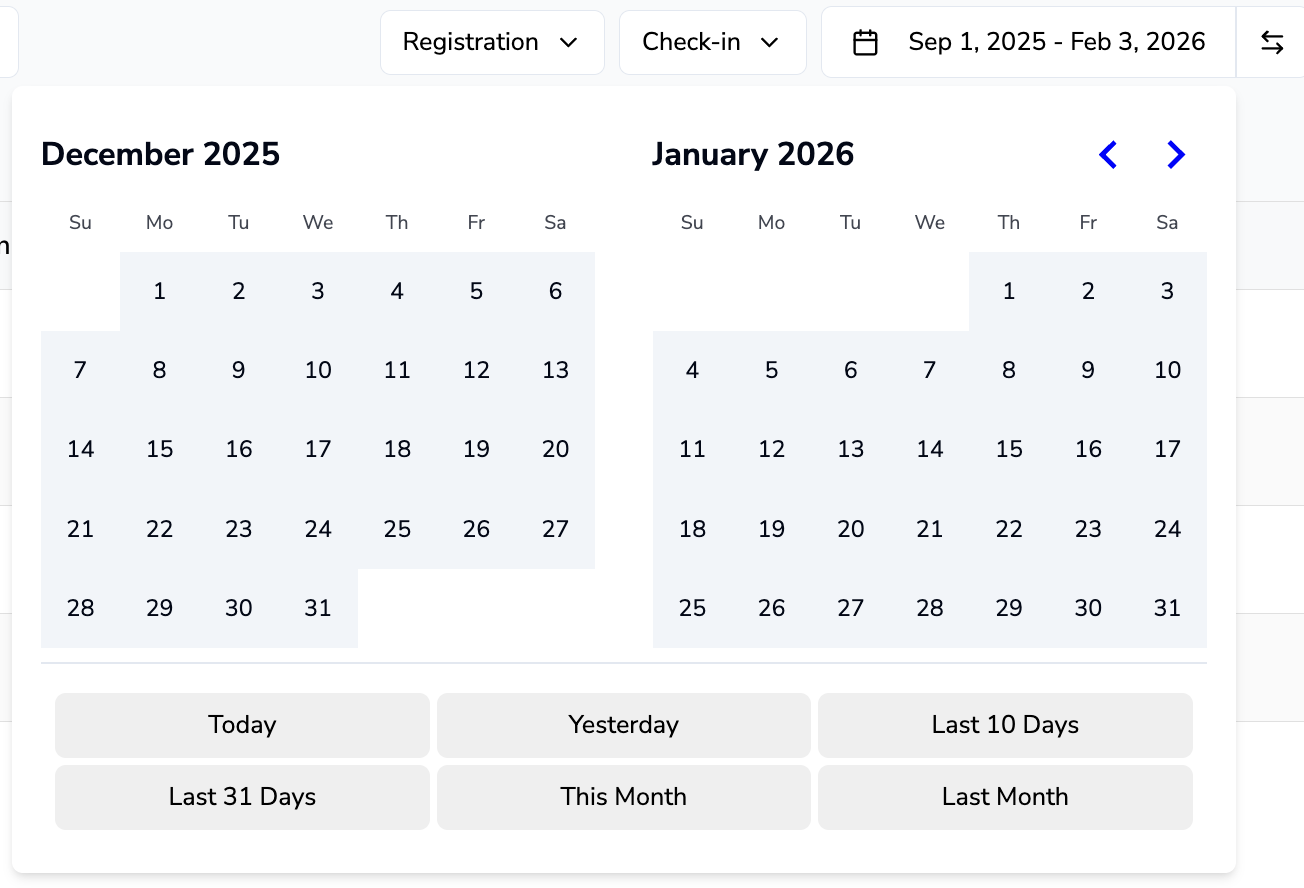Choose January 1, 2026
Screen dimensions: 1304x888
1009,291
